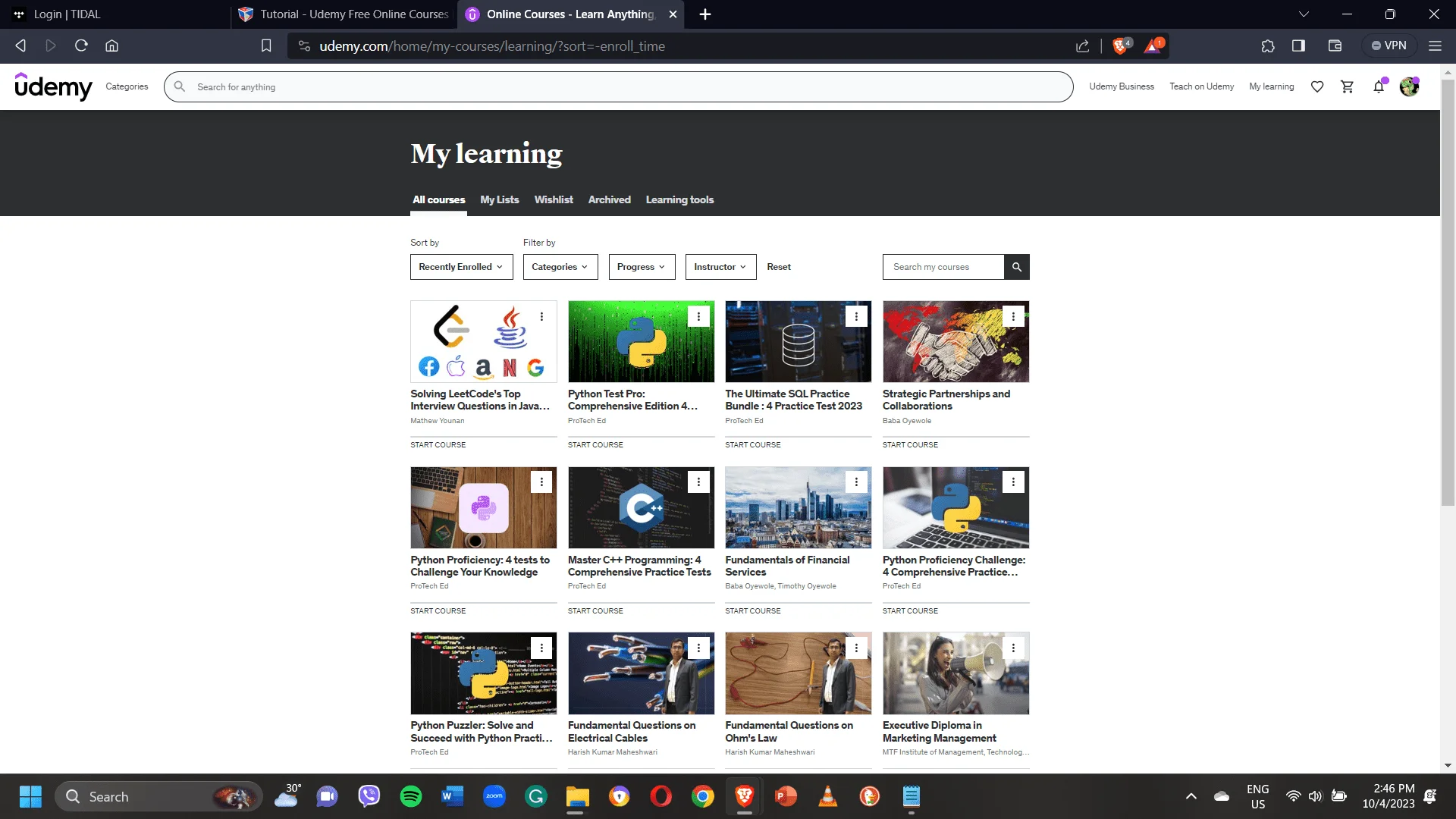Open options menu for Python Puzzler course
Screen dimensions: 1456x819
pyautogui.click(x=541, y=648)
